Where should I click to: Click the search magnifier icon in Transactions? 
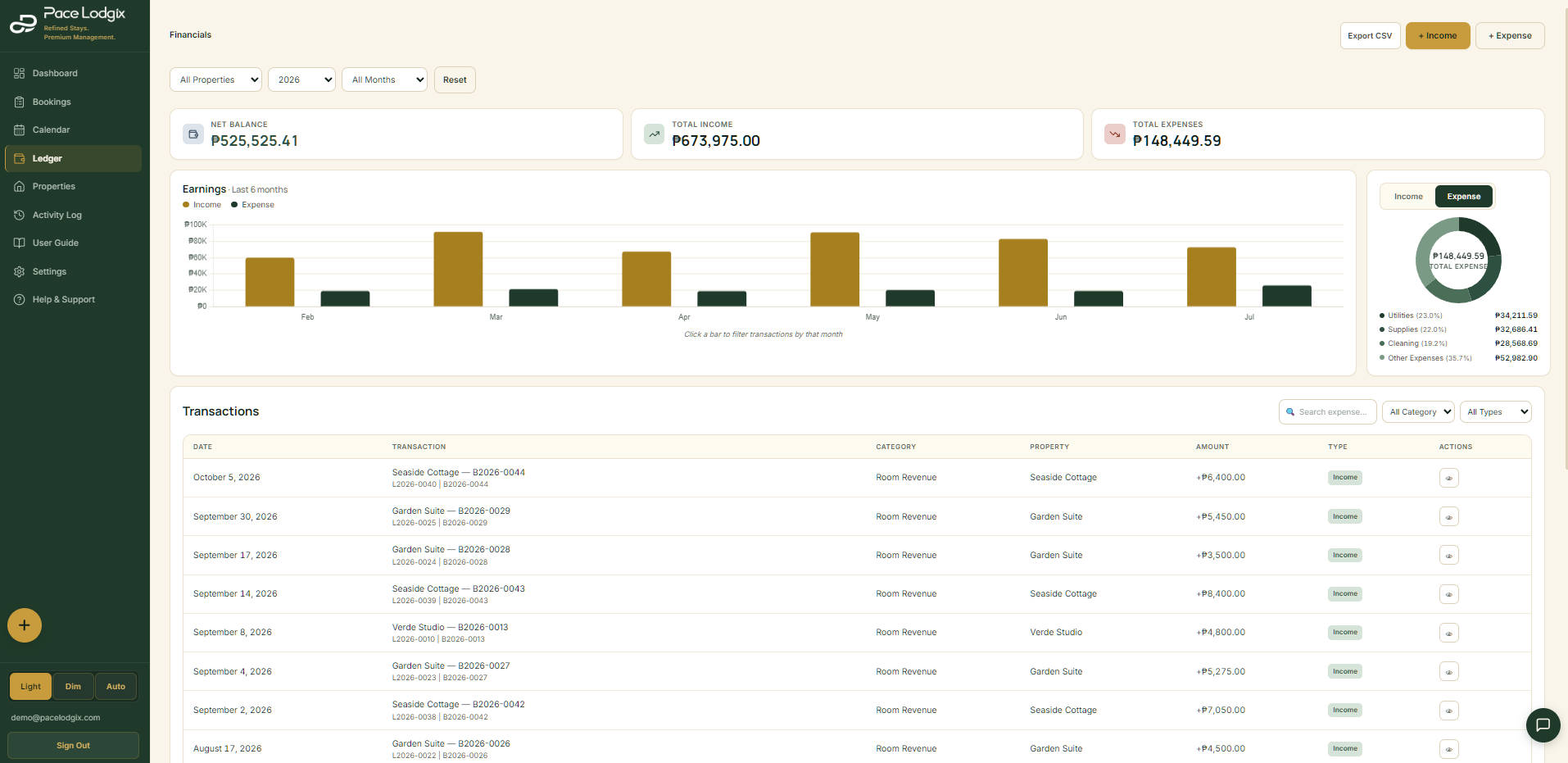pyautogui.click(x=1290, y=412)
